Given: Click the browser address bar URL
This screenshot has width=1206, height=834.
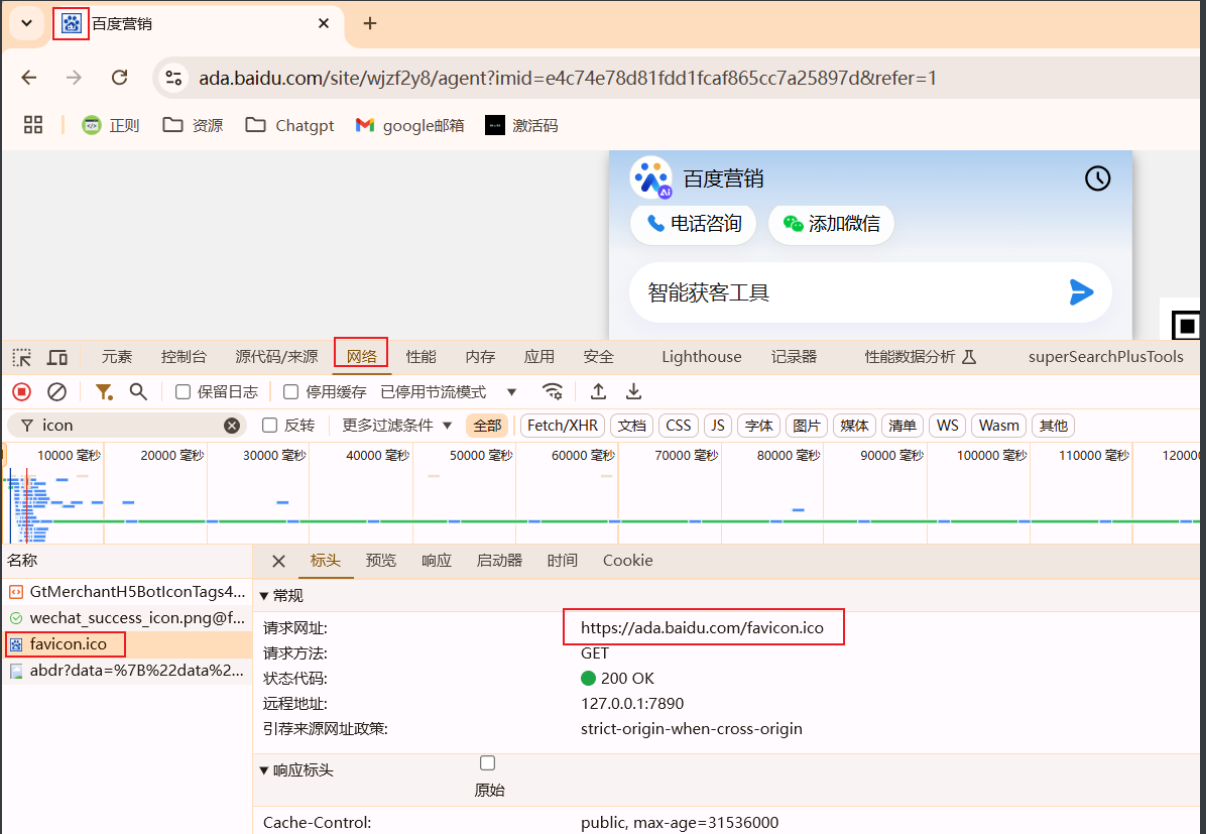Looking at the screenshot, I should [x=568, y=78].
